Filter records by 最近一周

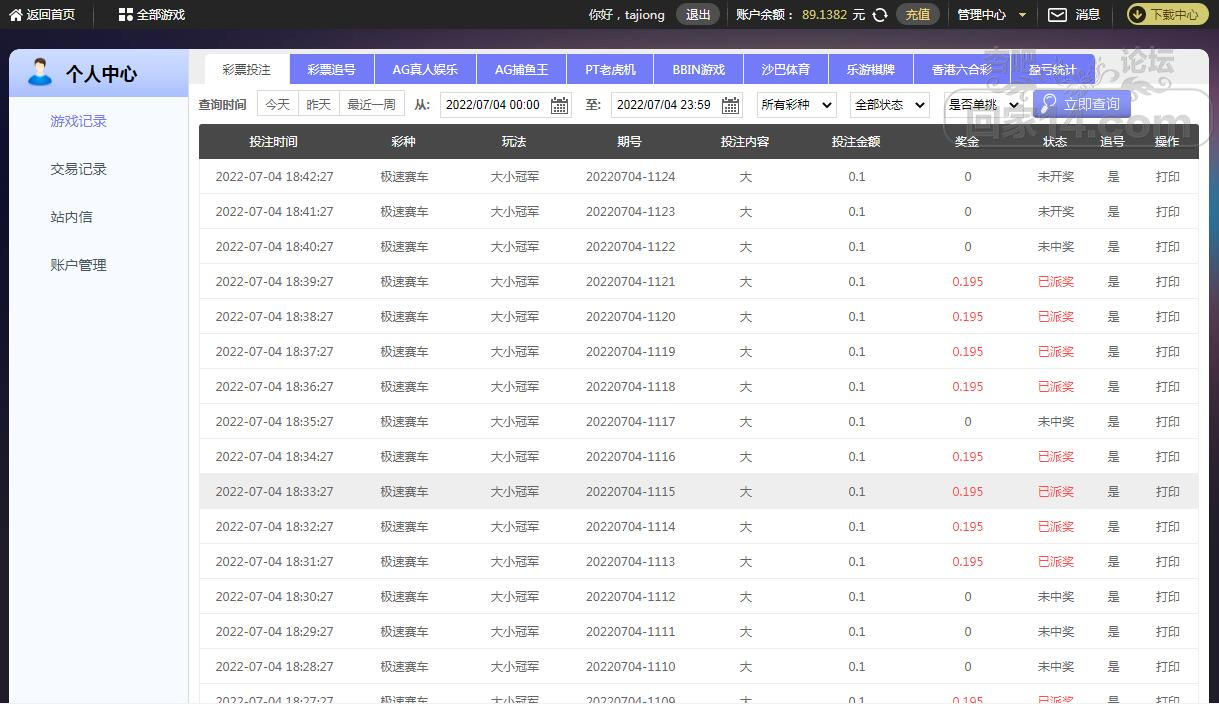click(x=371, y=104)
